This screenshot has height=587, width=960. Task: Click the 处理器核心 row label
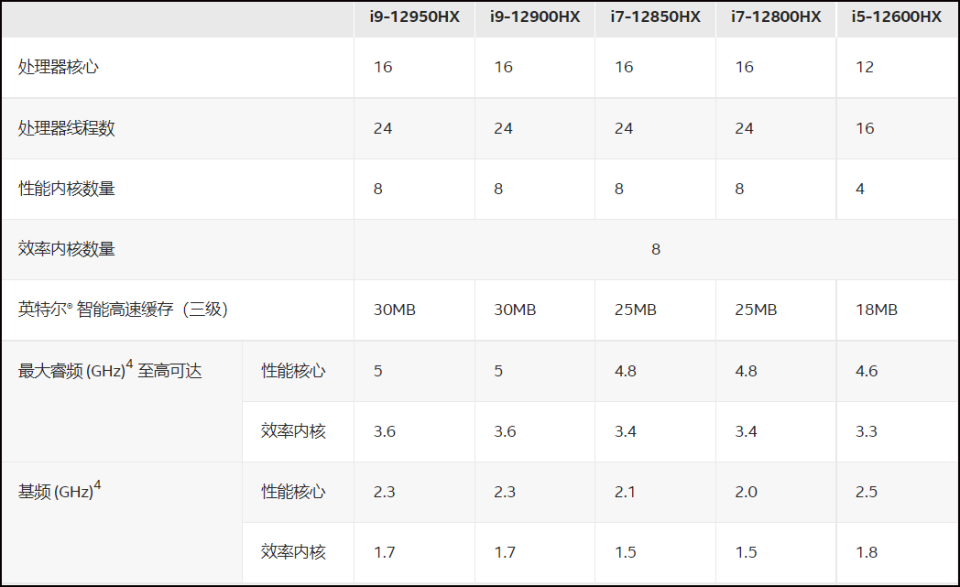click(x=59, y=67)
